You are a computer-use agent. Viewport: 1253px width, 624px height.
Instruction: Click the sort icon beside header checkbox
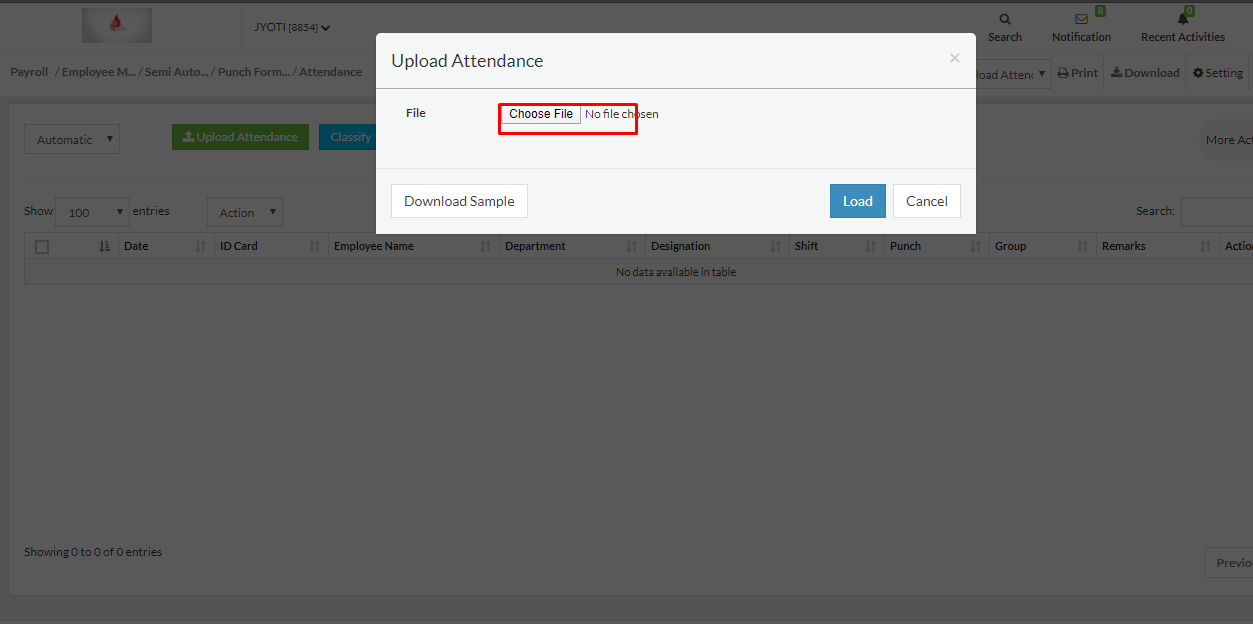[x=104, y=246]
